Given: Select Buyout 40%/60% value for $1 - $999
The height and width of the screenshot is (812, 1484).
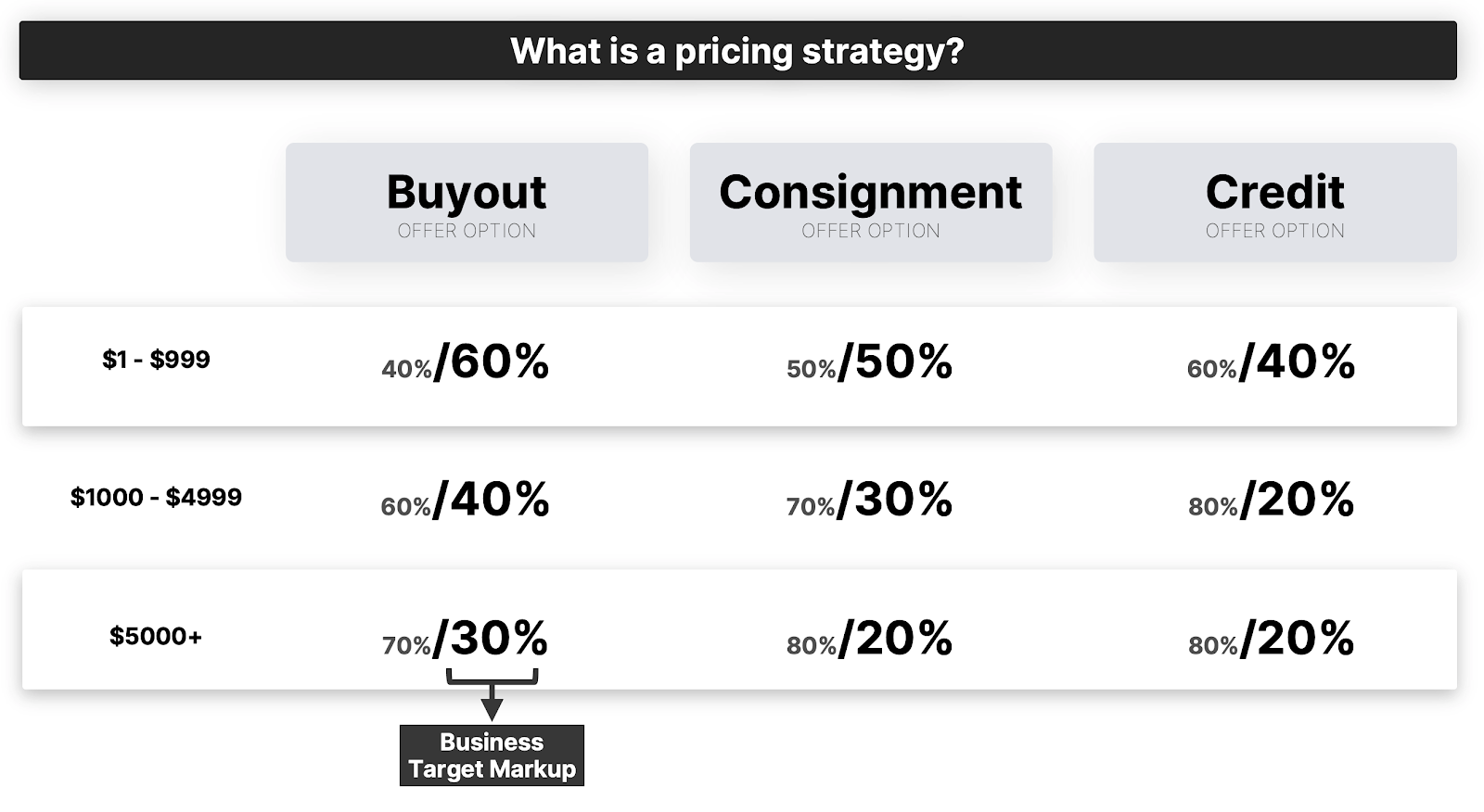Looking at the screenshot, I should [x=465, y=362].
